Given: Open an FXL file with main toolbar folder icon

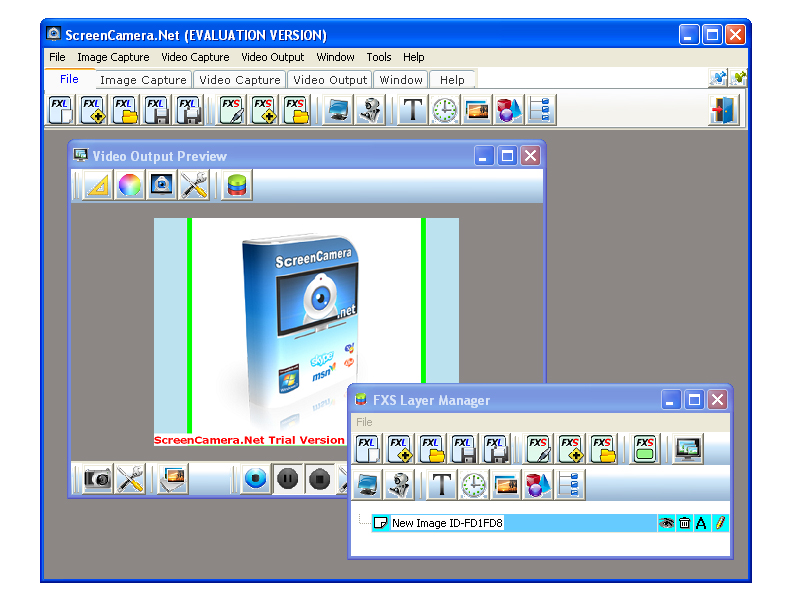Looking at the screenshot, I should pos(125,110).
